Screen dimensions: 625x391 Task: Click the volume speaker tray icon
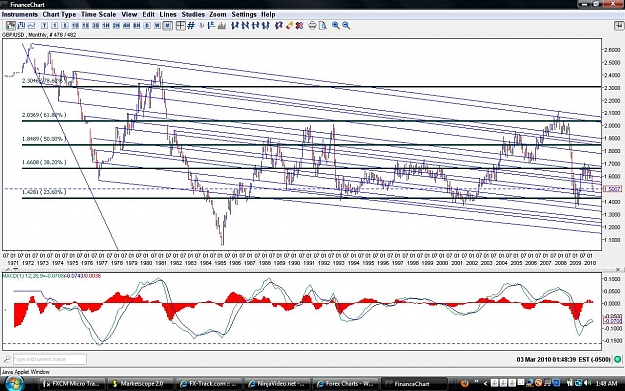[587, 383]
